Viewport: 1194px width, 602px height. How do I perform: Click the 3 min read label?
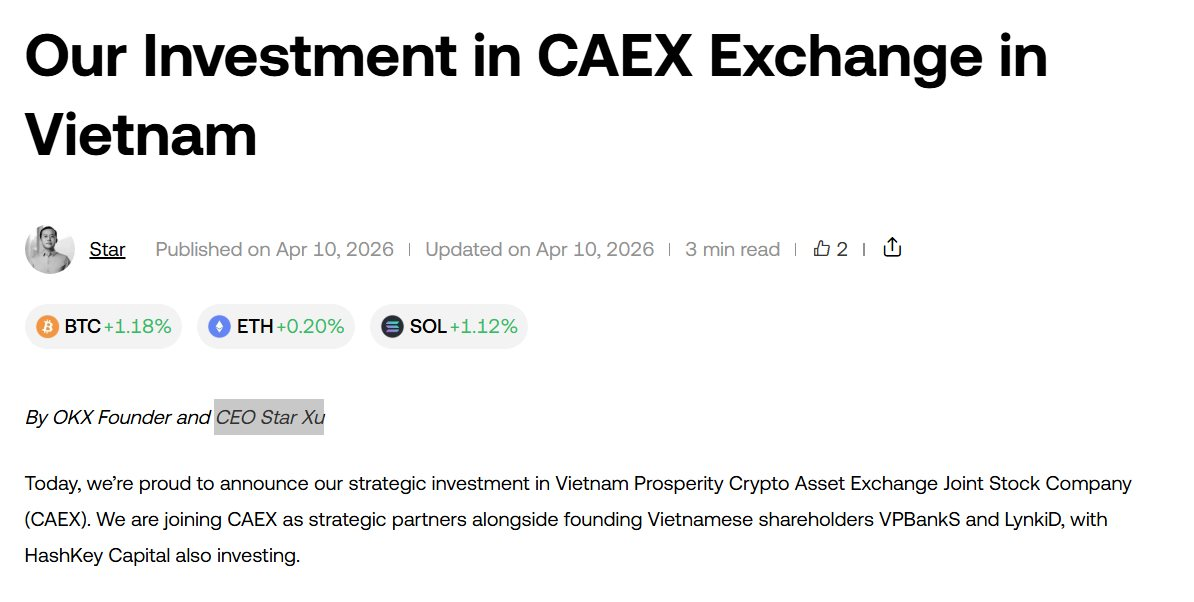[x=731, y=249]
